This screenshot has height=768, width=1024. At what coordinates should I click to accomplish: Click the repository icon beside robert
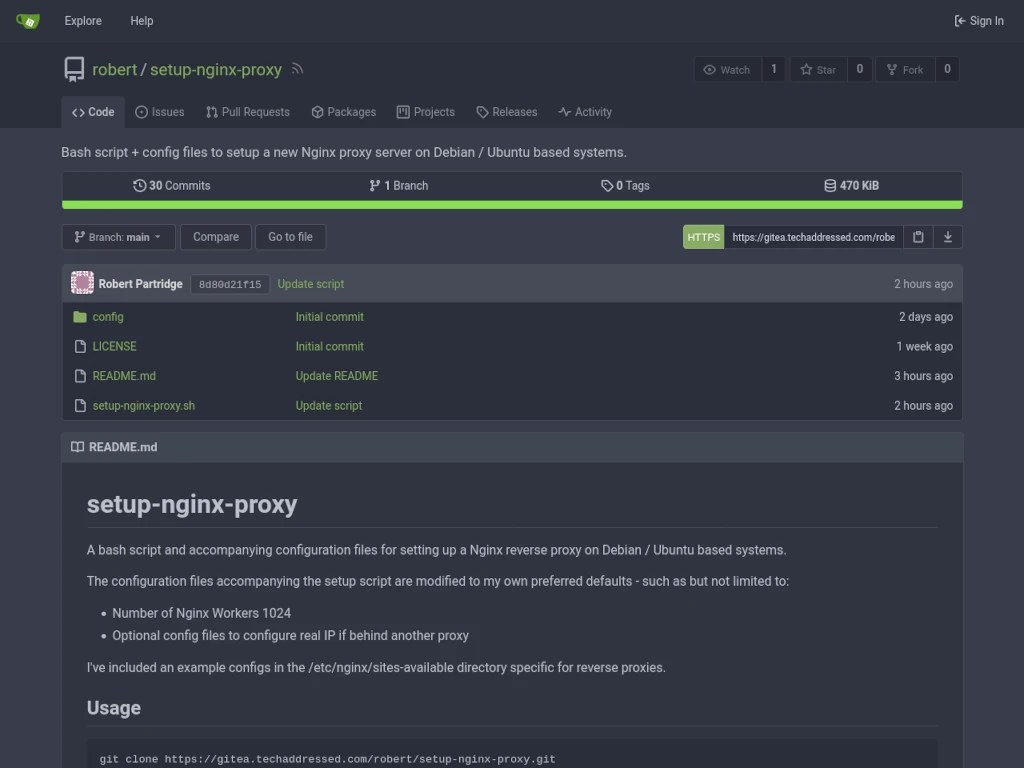[x=74, y=69]
